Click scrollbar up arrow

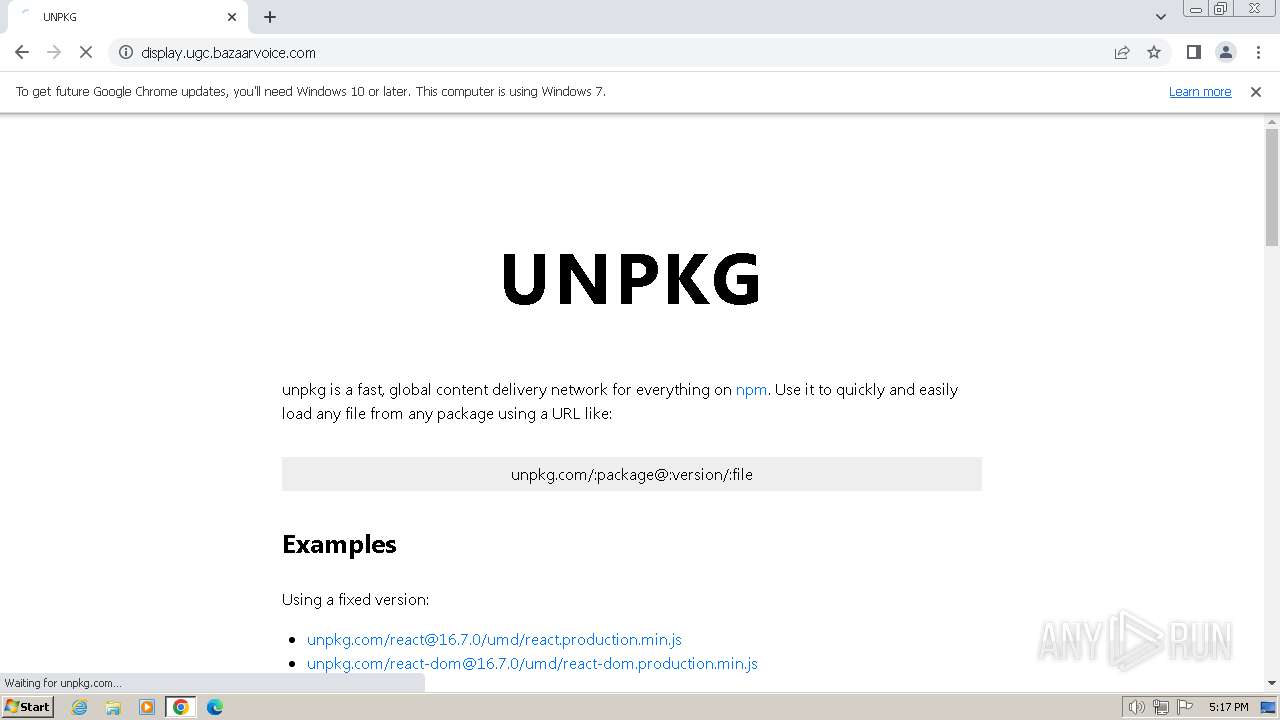(1272, 121)
